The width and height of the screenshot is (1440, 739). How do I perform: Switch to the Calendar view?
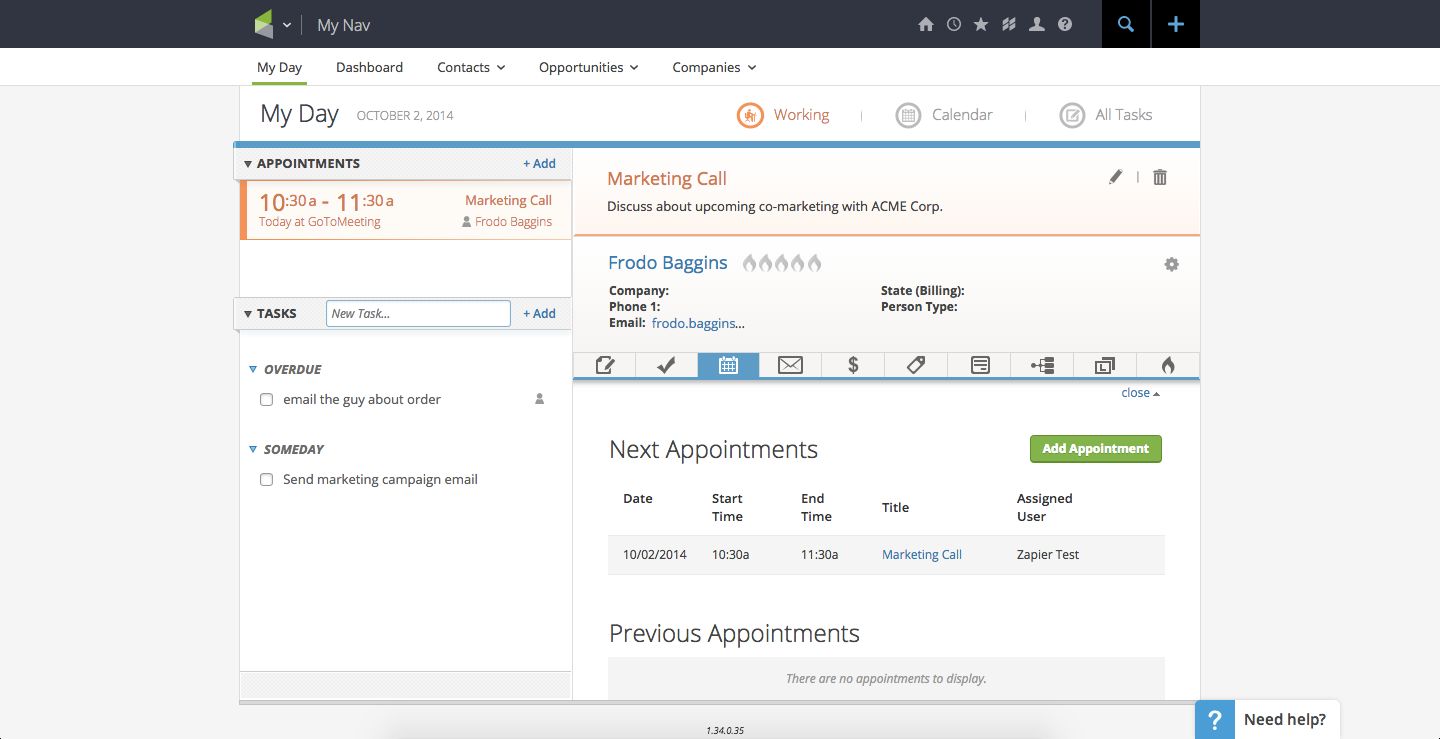[943, 115]
